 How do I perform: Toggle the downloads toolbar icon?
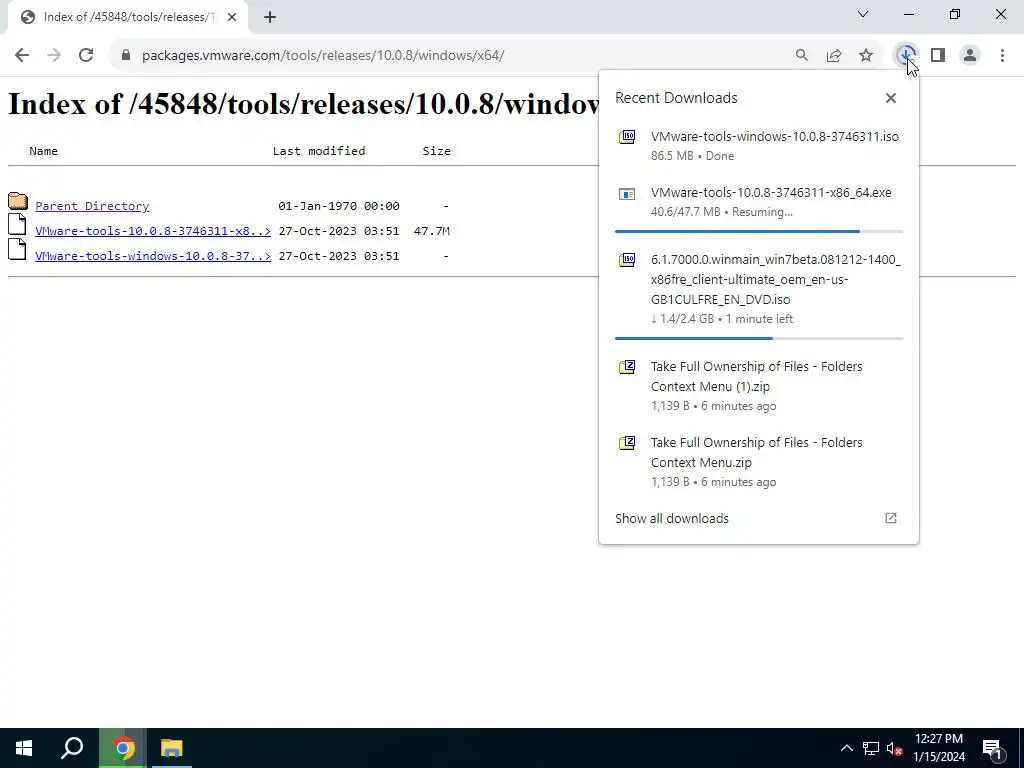click(x=906, y=56)
